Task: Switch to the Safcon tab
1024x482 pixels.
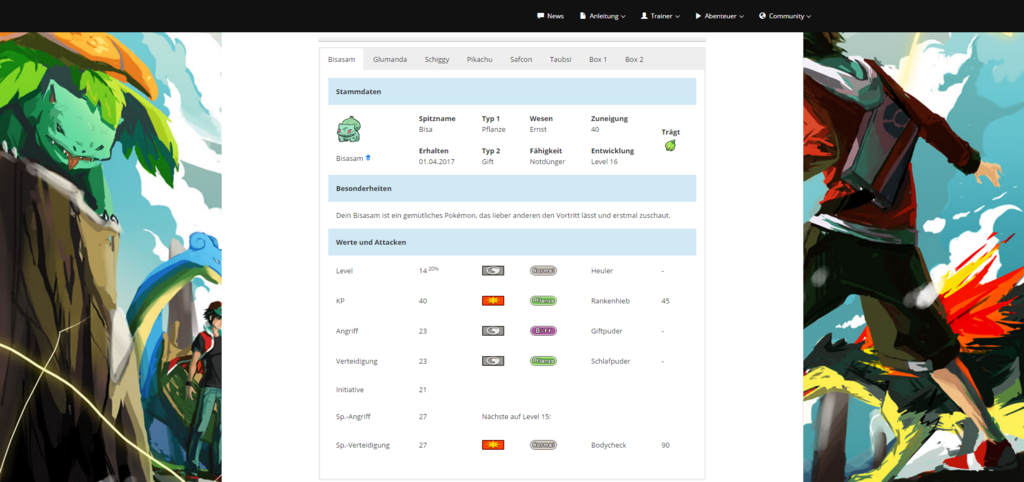Action: (521, 59)
